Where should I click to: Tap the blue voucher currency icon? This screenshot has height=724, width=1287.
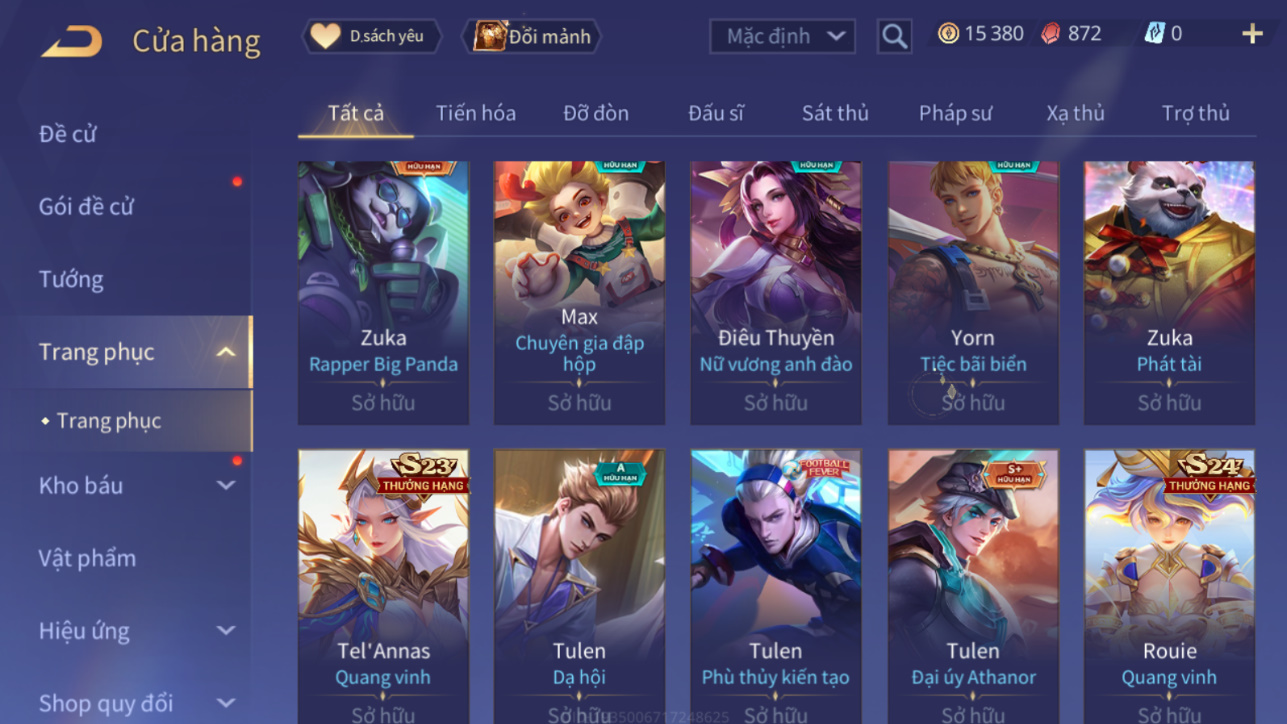point(1154,34)
